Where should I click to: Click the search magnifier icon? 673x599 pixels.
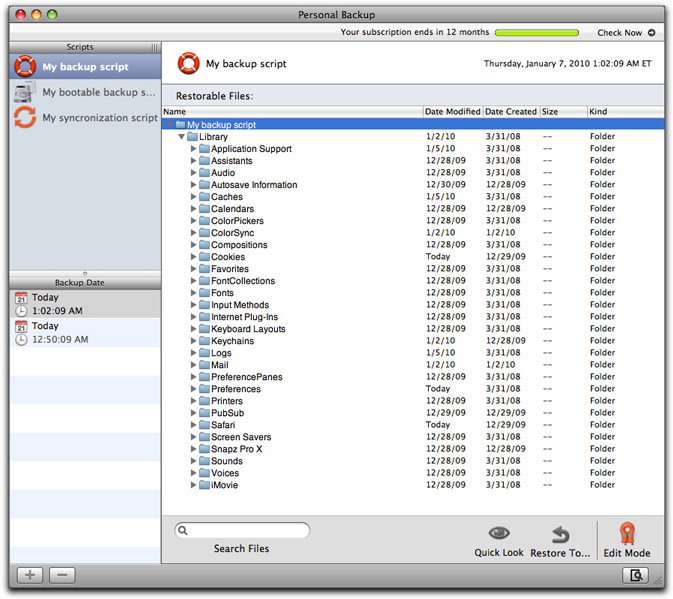tap(183, 531)
